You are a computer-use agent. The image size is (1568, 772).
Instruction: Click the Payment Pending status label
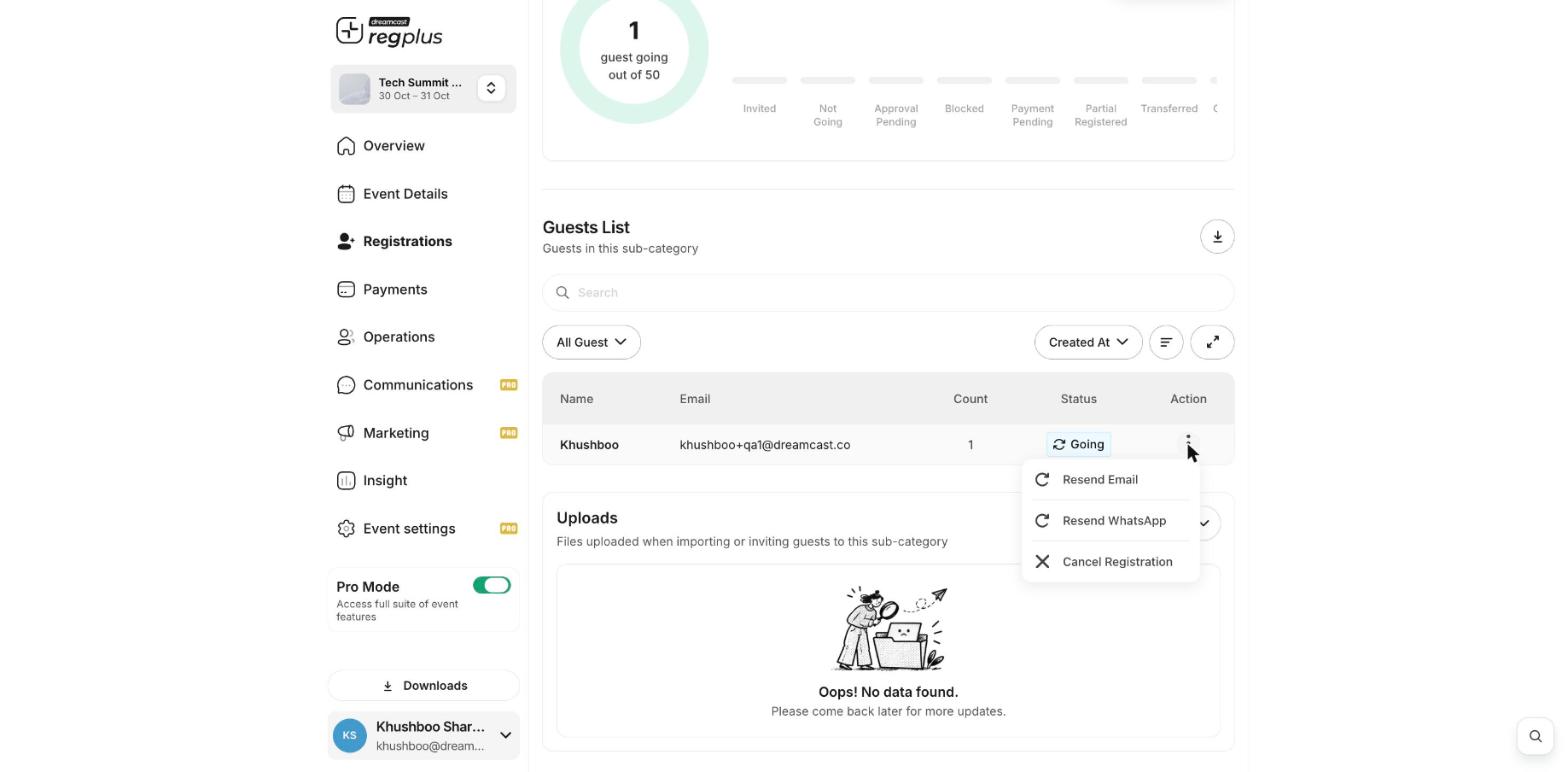(1032, 115)
